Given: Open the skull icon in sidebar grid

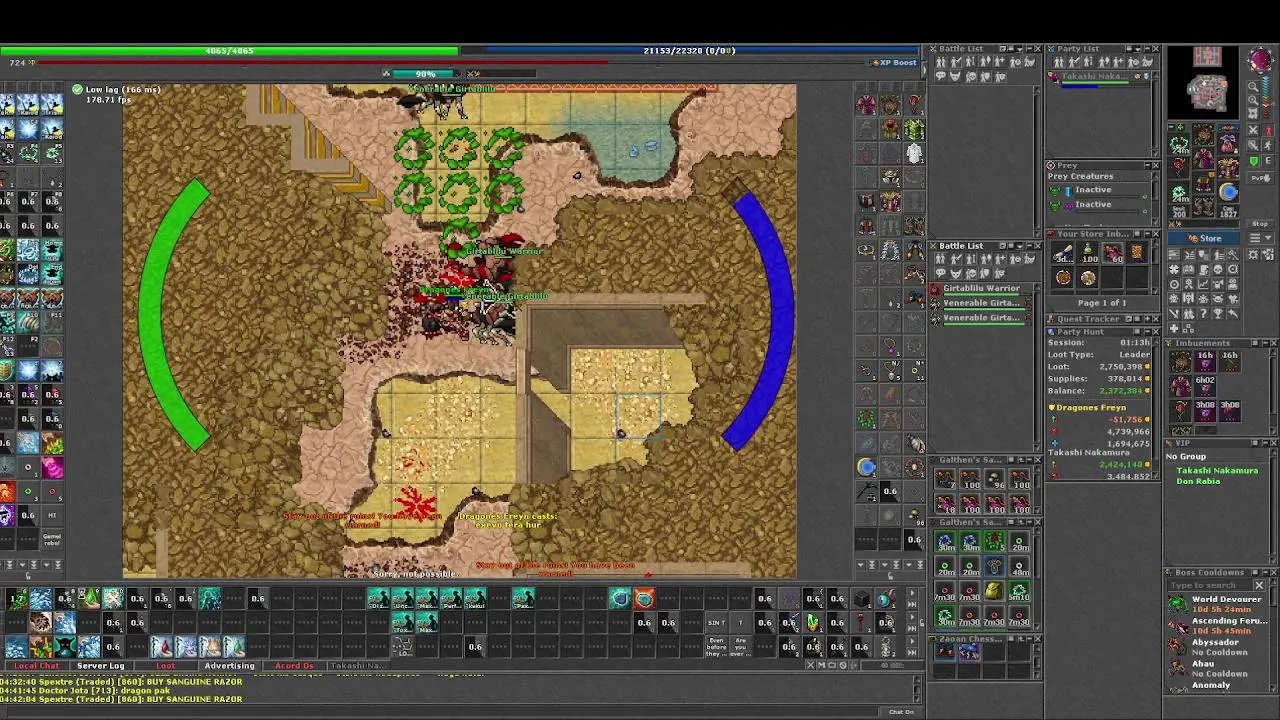Looking at the screenshot, I should (1217, 269).
